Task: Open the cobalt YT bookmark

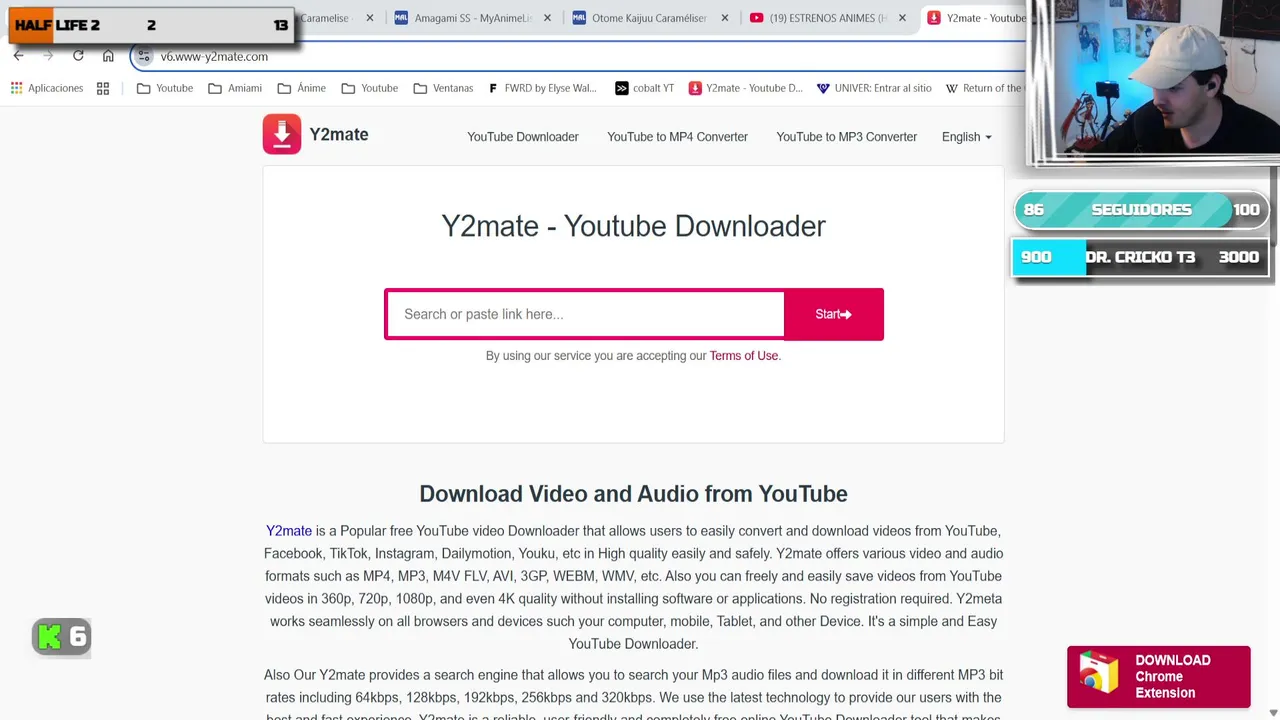Action: tap(644, 88)
